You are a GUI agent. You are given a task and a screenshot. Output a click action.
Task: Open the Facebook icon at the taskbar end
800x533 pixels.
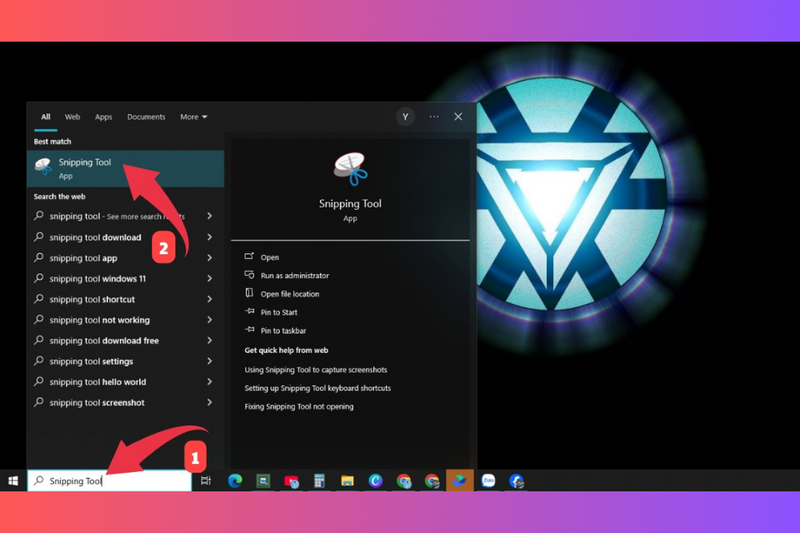pyautogui.click(x=516, y=480)
